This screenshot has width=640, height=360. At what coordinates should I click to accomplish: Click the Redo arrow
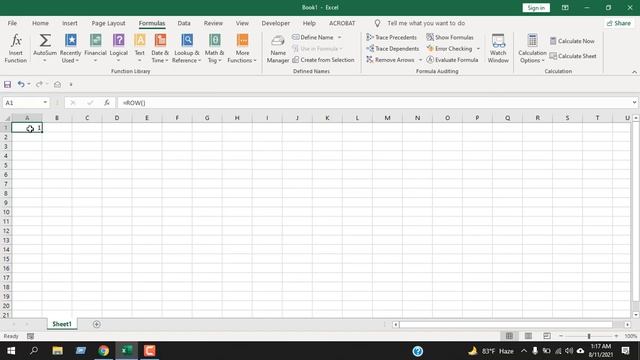[39, 84]
